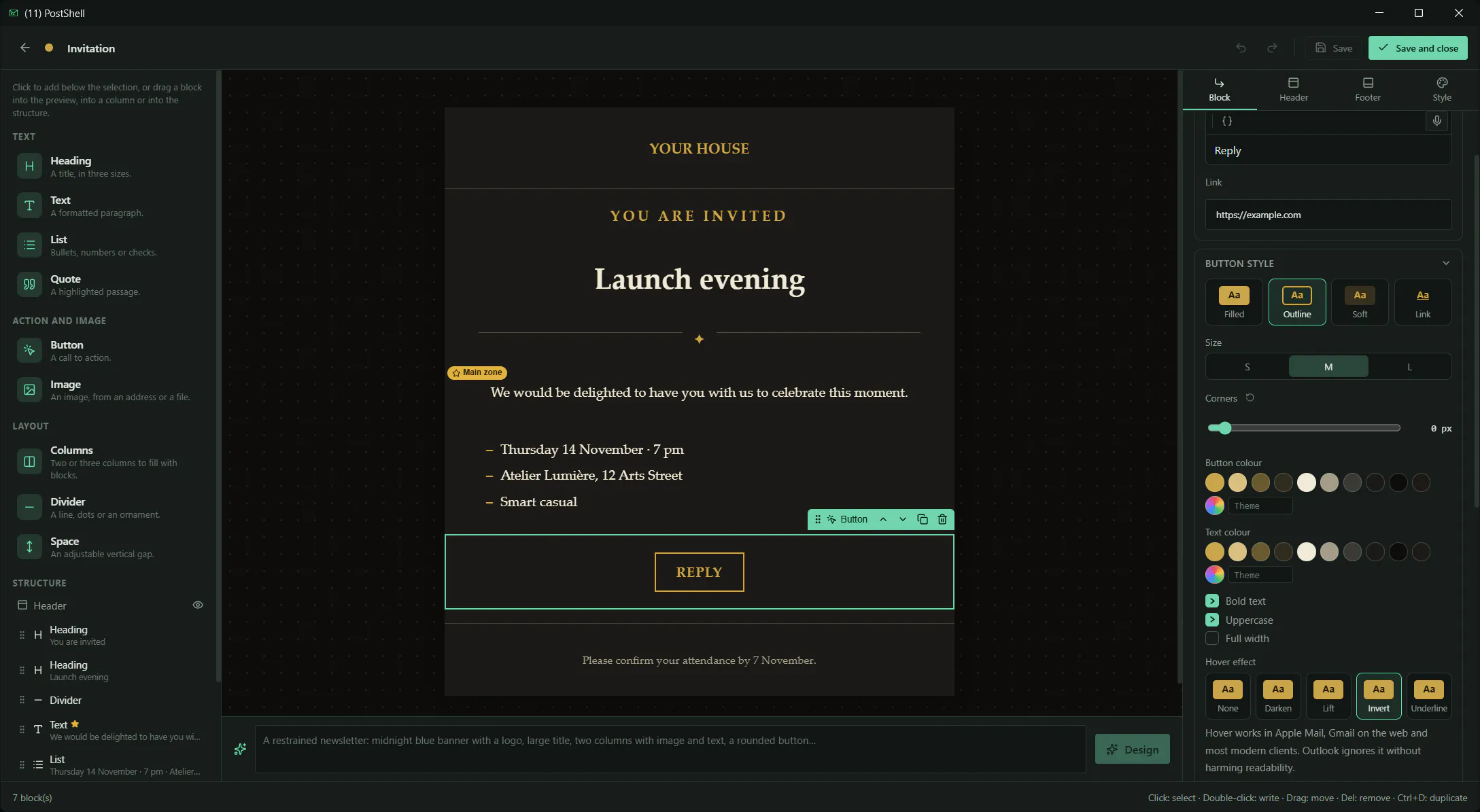Collapse the Button Style section

click(x=1446, y=263)
